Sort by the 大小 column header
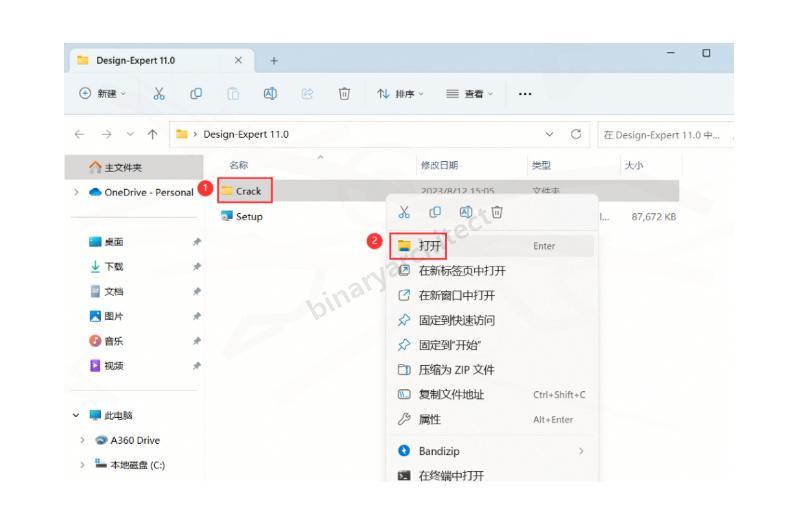Viewport: 799px width, 525px height. point(634,165)
